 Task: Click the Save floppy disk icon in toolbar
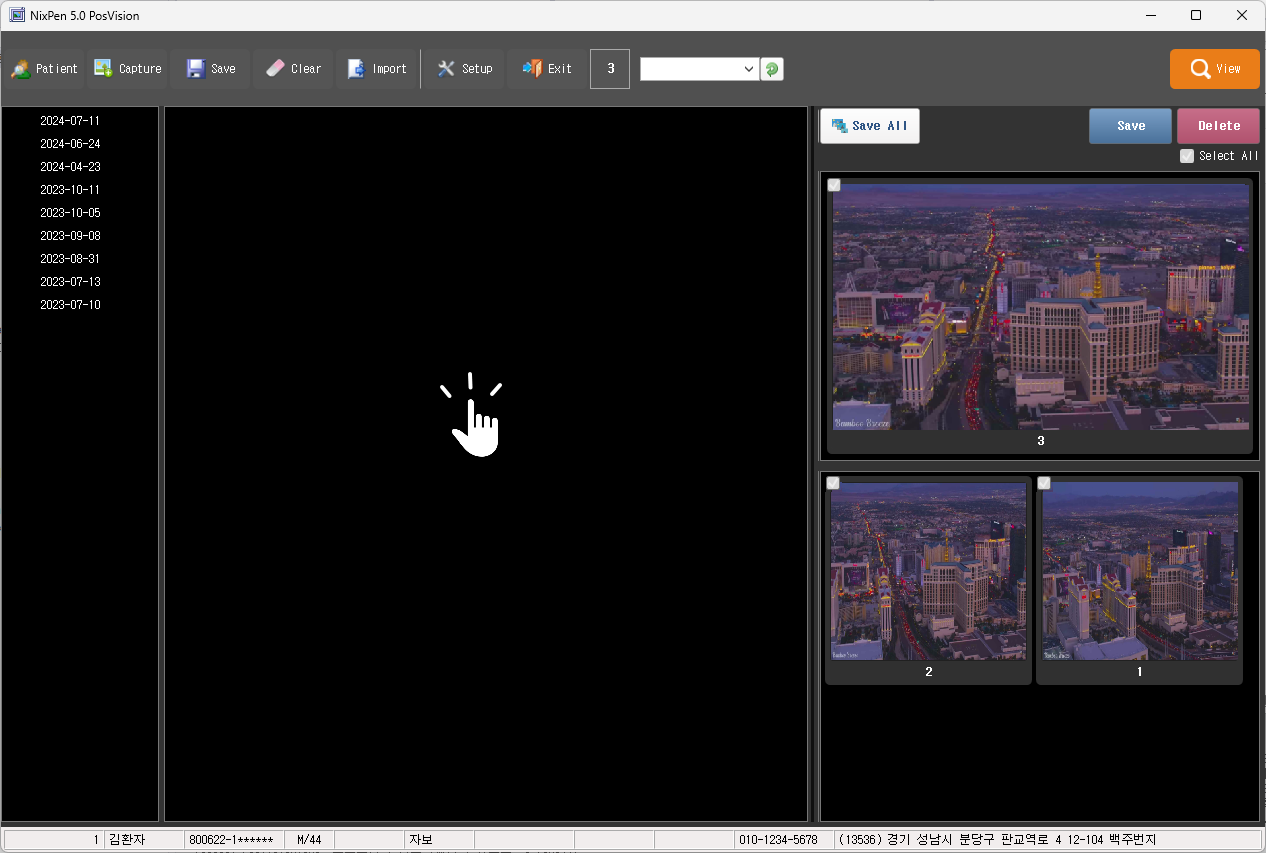coord(196,69)
